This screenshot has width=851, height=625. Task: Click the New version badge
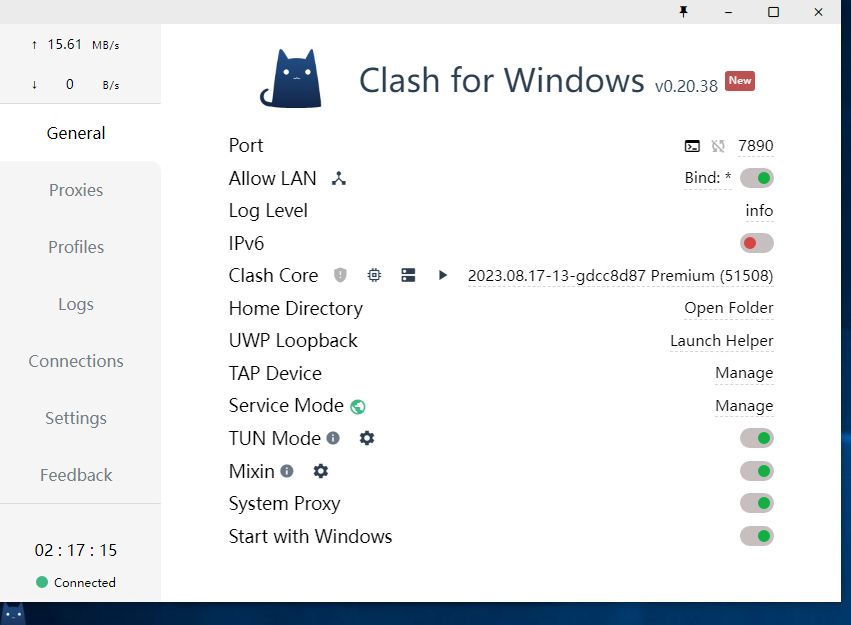pos(740,81)
